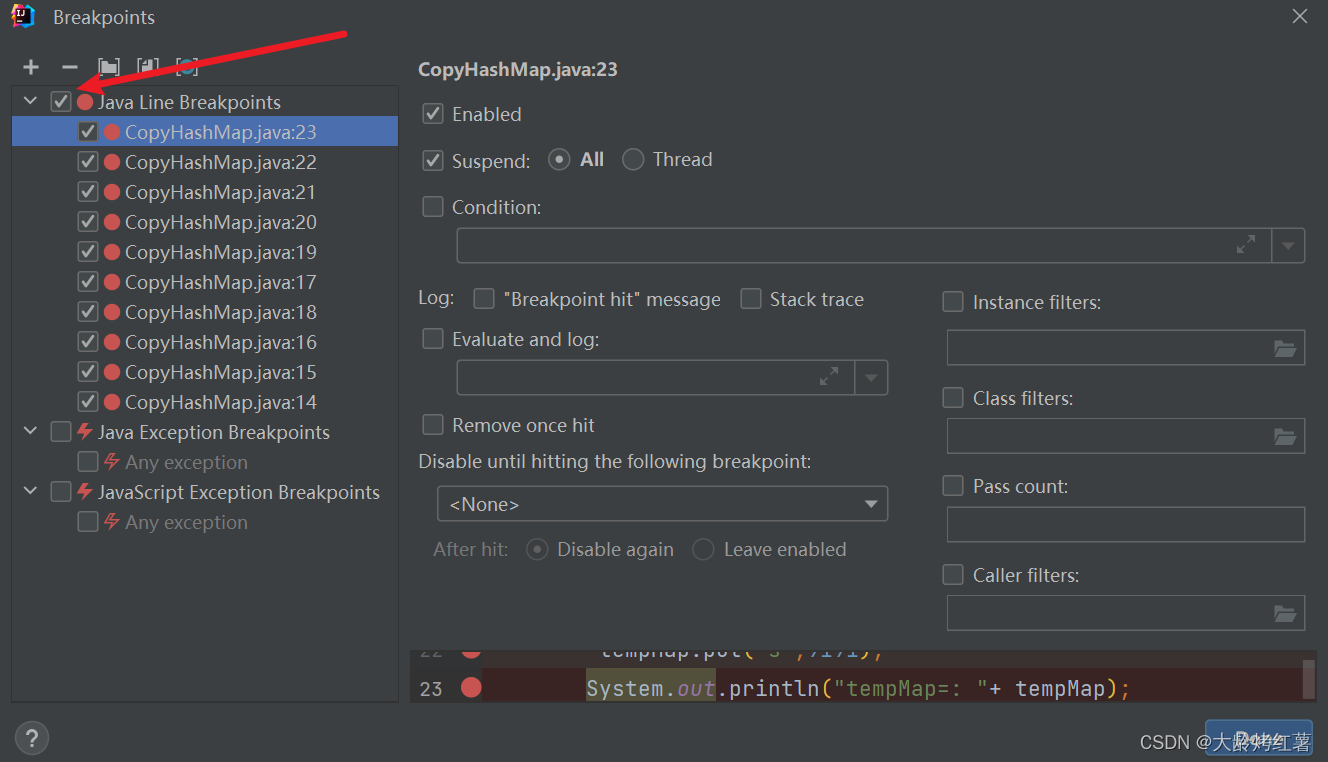Toggle the Suspend checkbox
This screenshot has width=1328, height=762.
(x=433, y=160)
